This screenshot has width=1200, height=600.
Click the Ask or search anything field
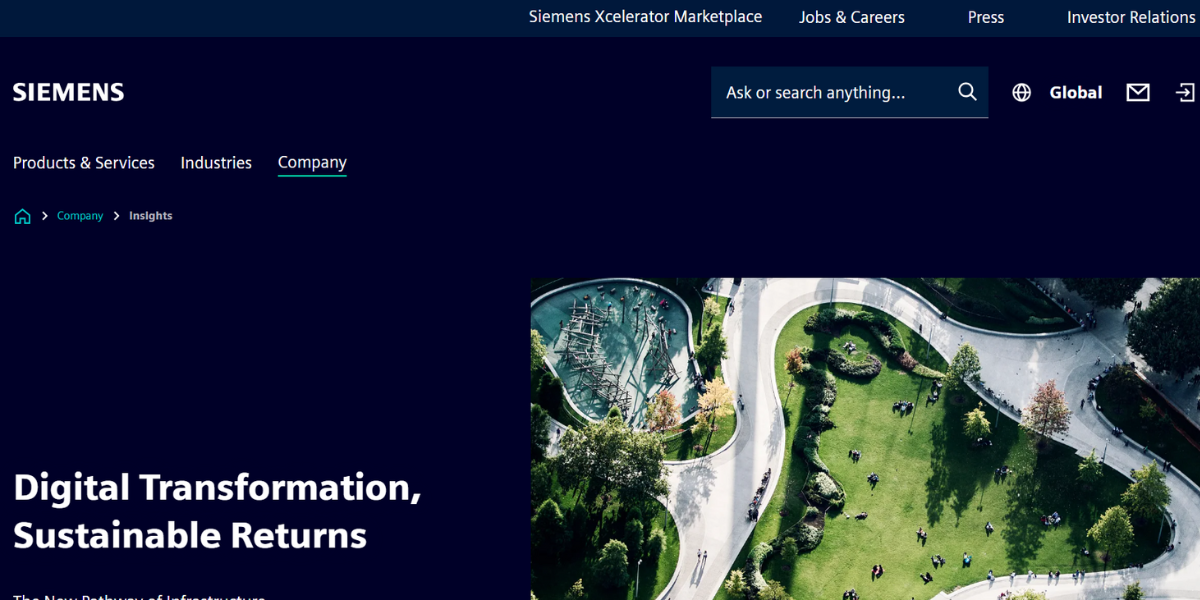830,91
